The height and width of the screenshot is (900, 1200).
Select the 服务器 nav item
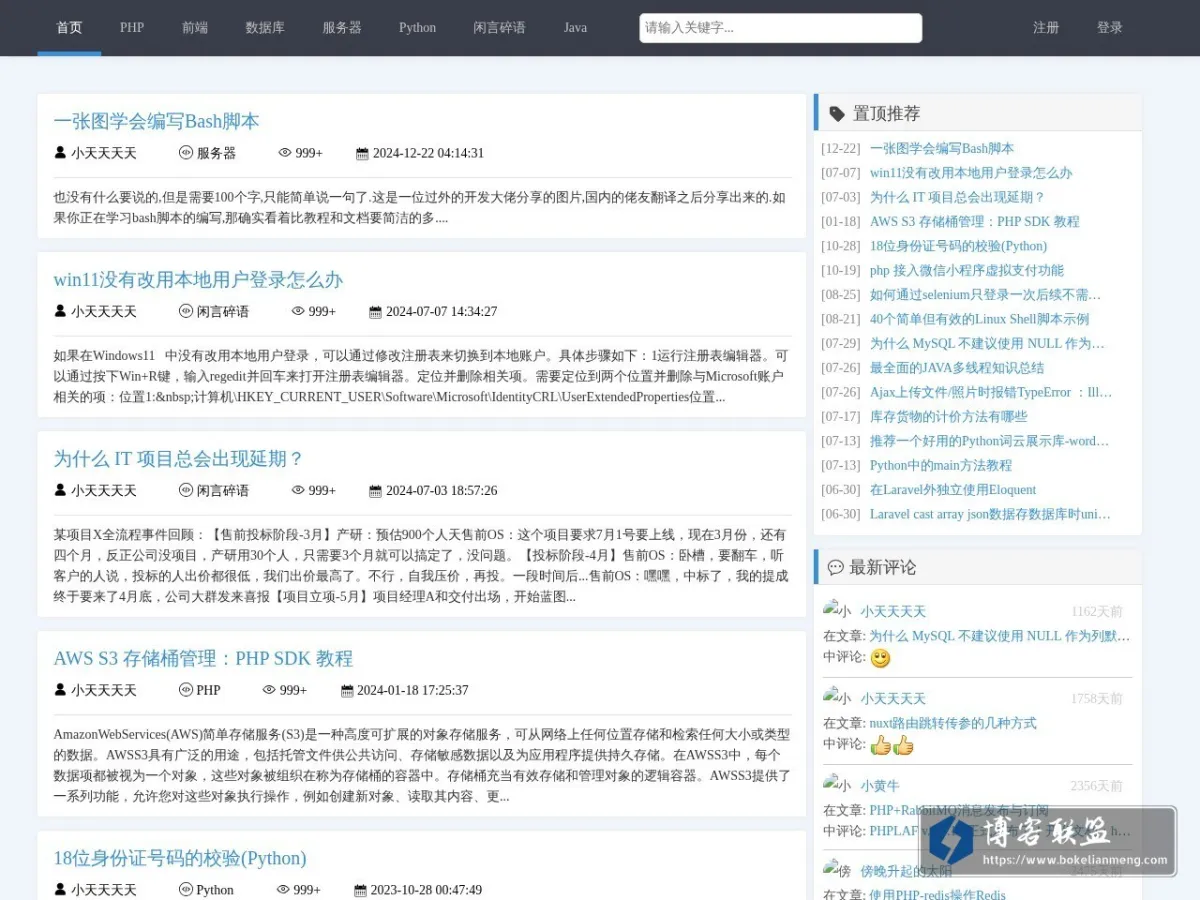click(342, 27)
